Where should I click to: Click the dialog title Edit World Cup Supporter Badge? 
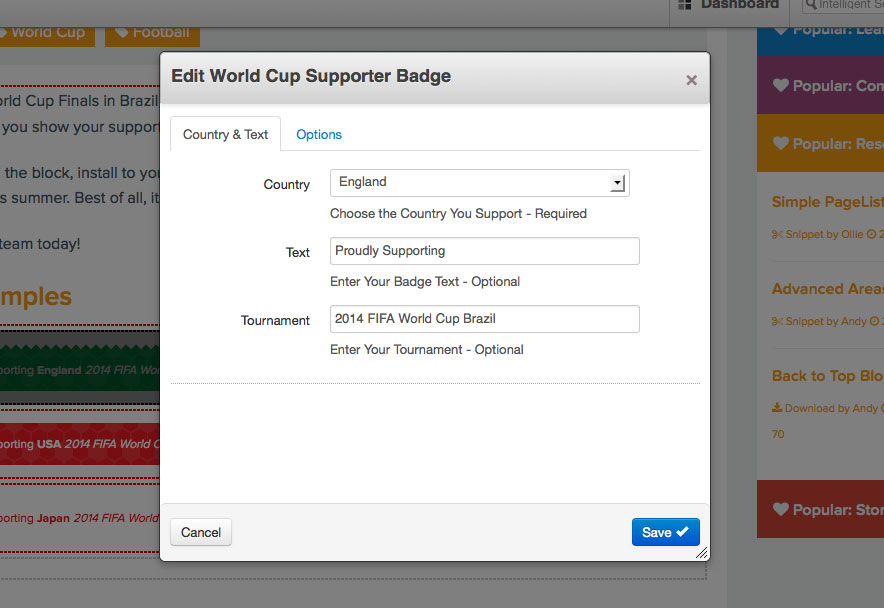[x=311, y=76]
